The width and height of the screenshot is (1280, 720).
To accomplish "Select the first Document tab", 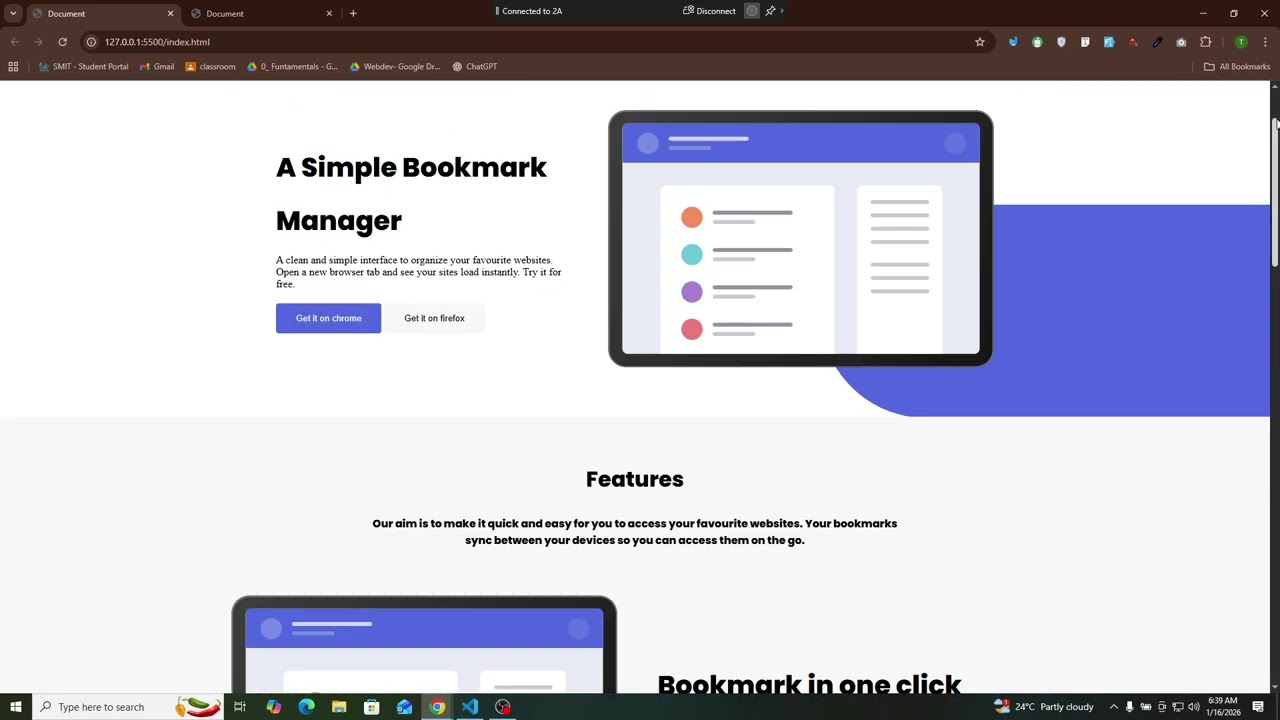I will [103, 13].
